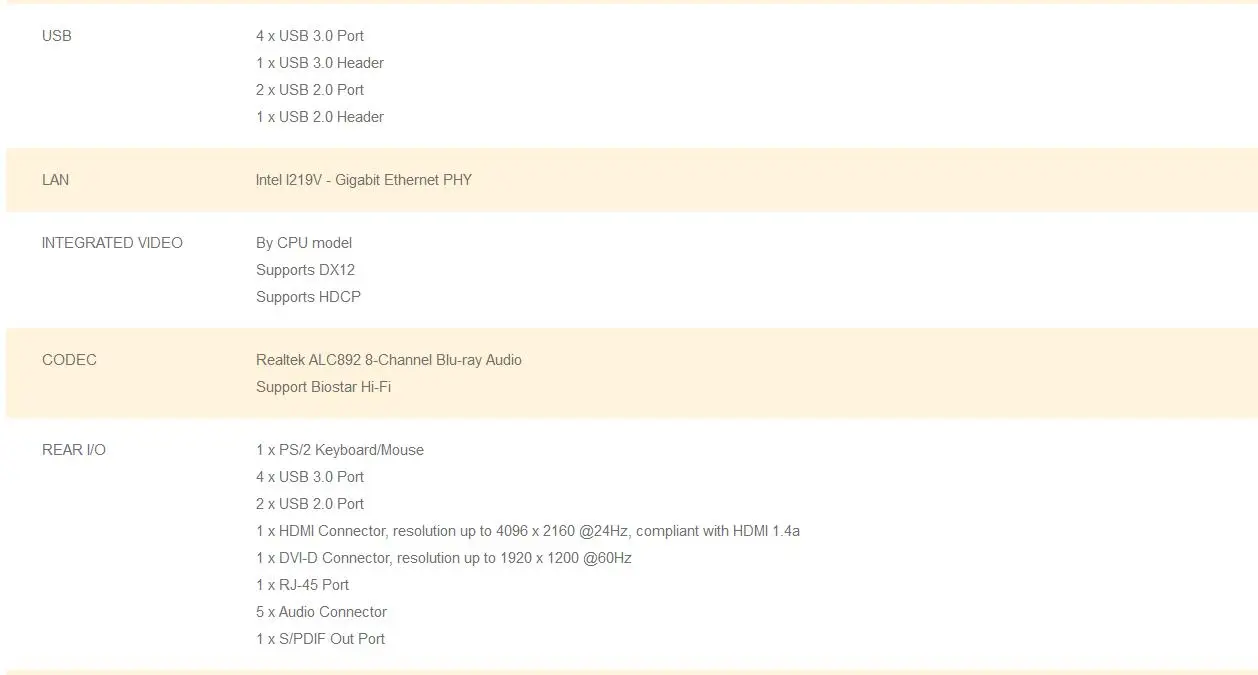Click the Support Biostar Hi-Fi line
Image resolution: width=1258 pixels, height=675 pixels.
[x=323, y=387]
